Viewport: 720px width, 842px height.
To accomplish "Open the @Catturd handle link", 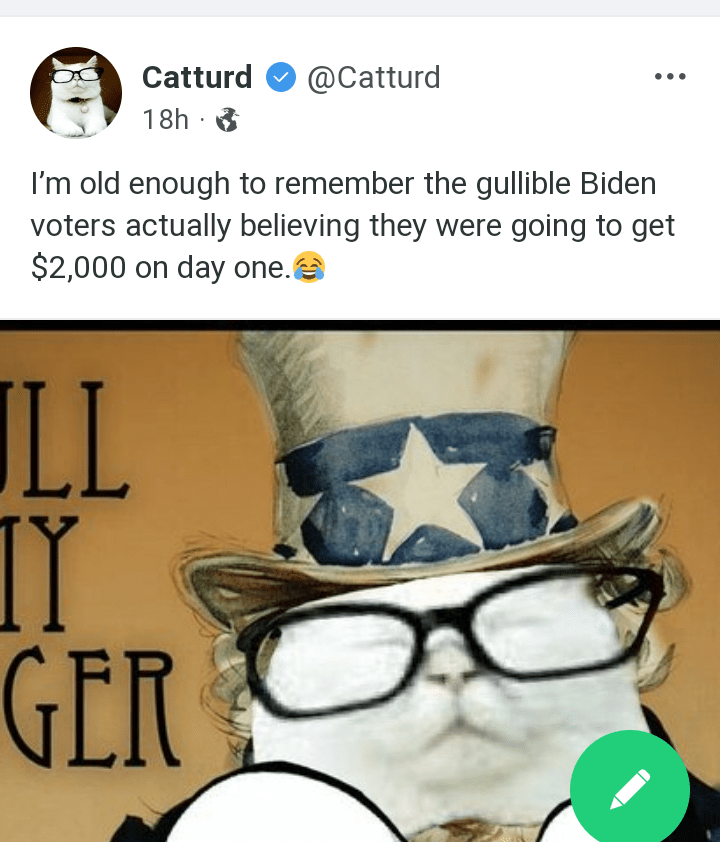I will (374, 77).
